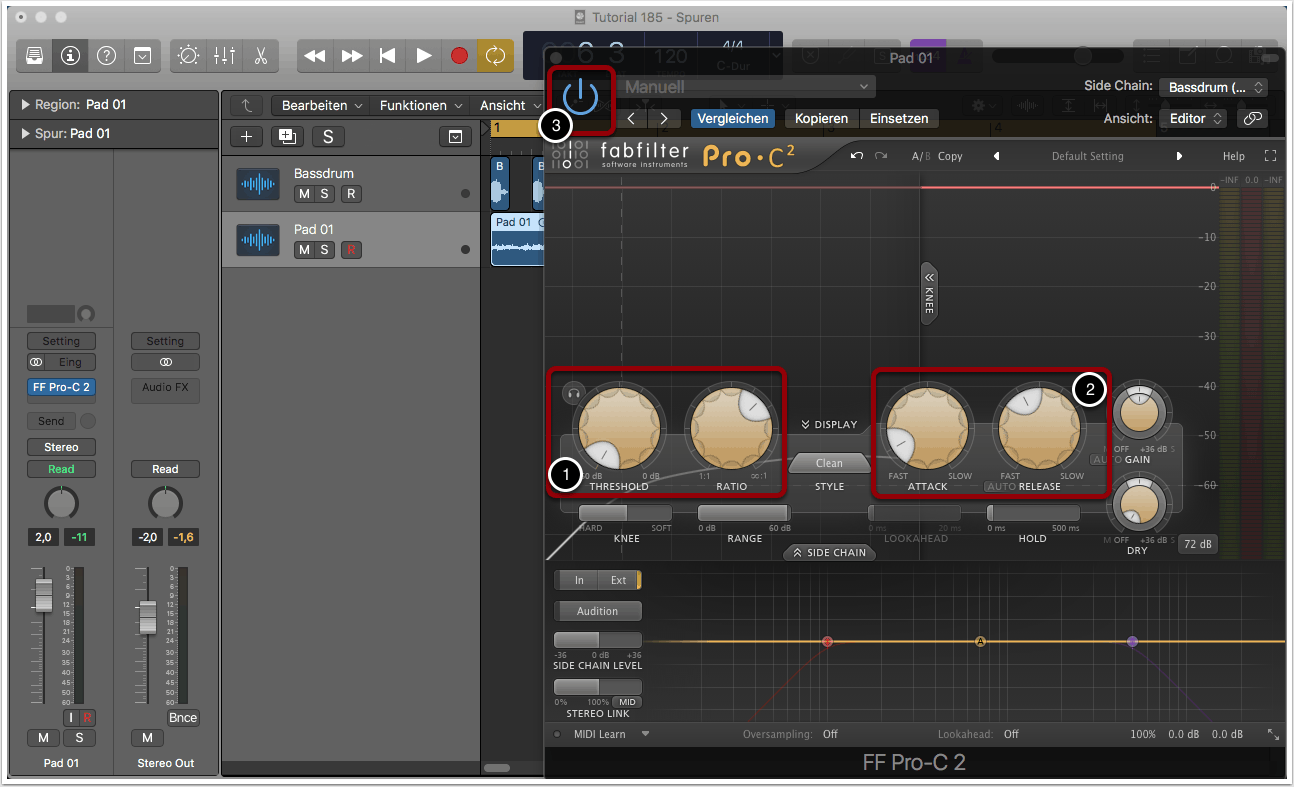Click the plugin link chain icon
This screenshot has width=1294, height=787.
(x=1251, y=118)
